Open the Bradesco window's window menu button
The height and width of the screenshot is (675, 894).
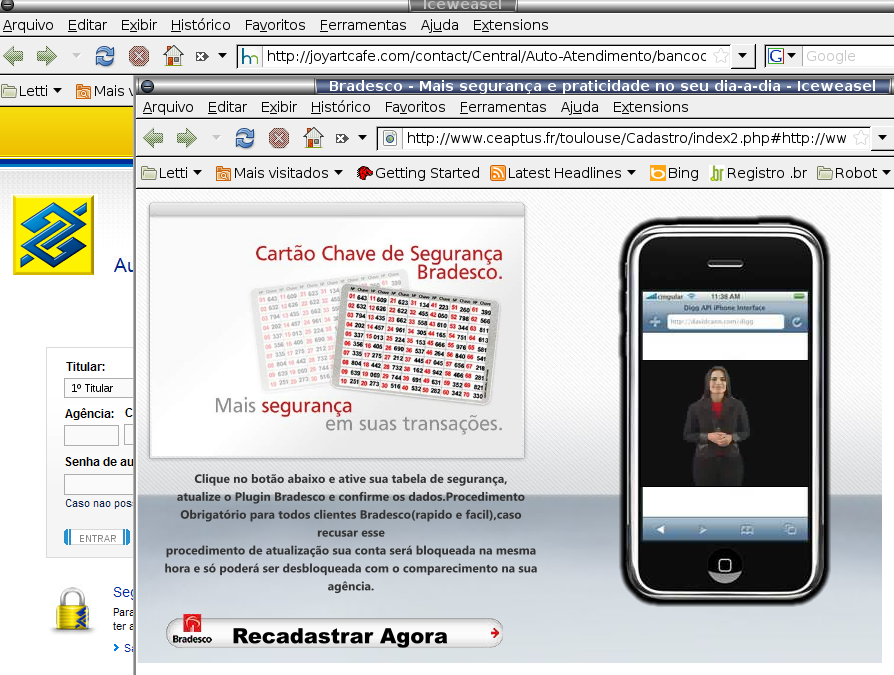(x=147, y=86)
